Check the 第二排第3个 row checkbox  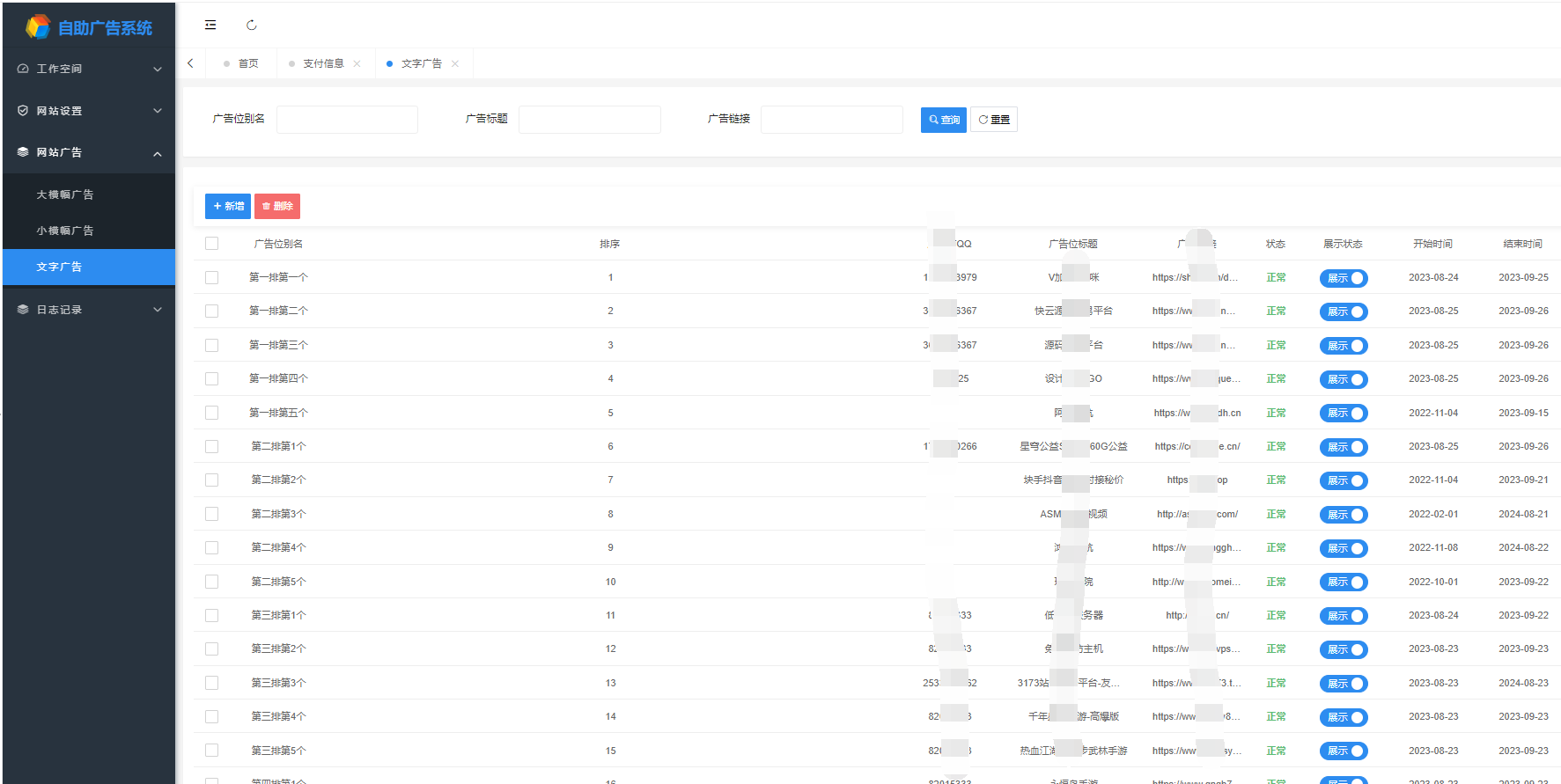(211, 514)
